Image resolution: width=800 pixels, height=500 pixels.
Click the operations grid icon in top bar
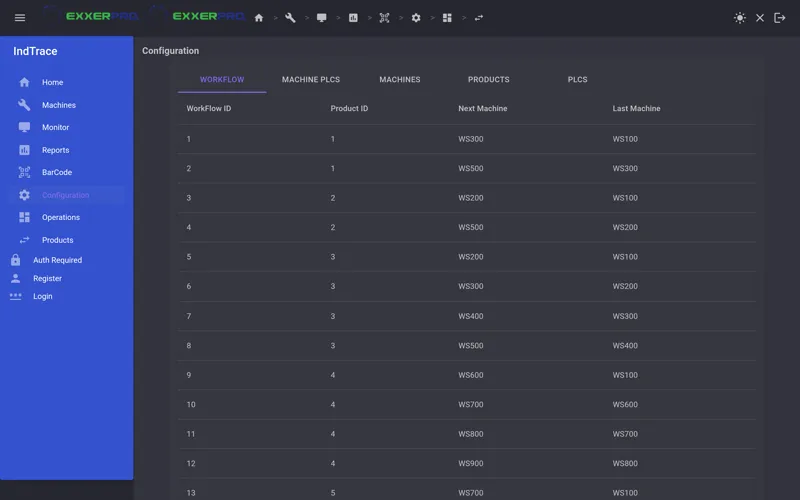pyautogui.click(x=447, y=18)
